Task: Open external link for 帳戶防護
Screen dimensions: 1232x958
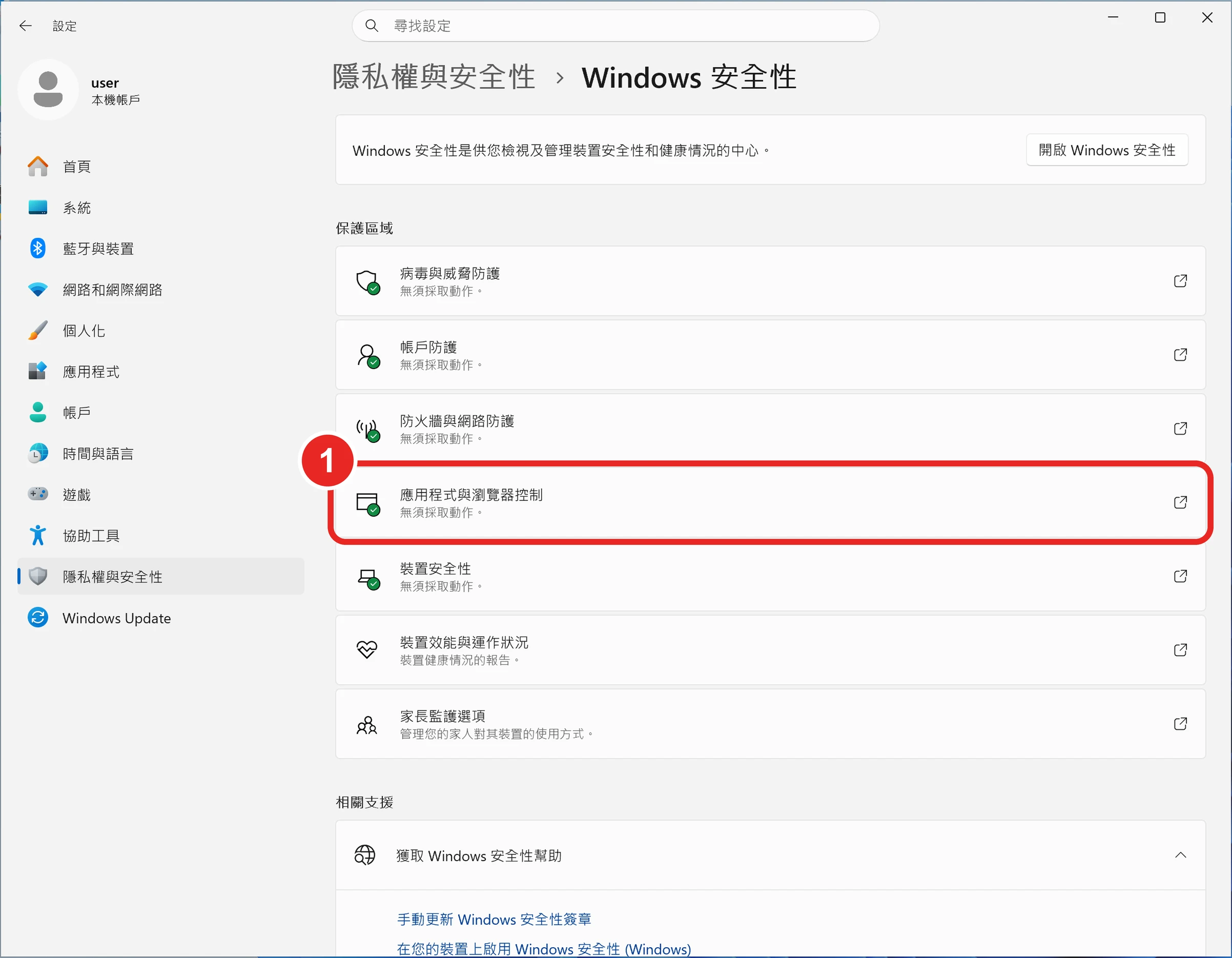Action: 1180,355
